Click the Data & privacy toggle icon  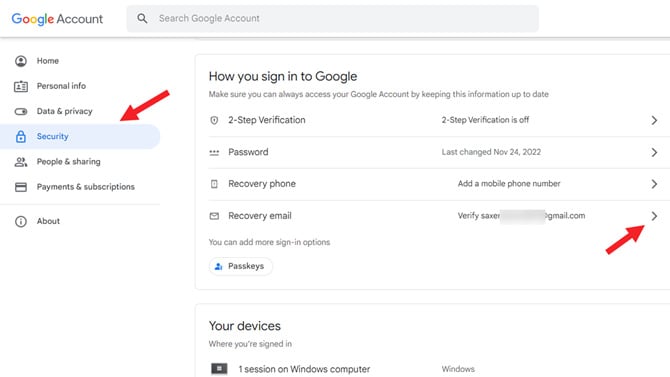pos(21,111)
